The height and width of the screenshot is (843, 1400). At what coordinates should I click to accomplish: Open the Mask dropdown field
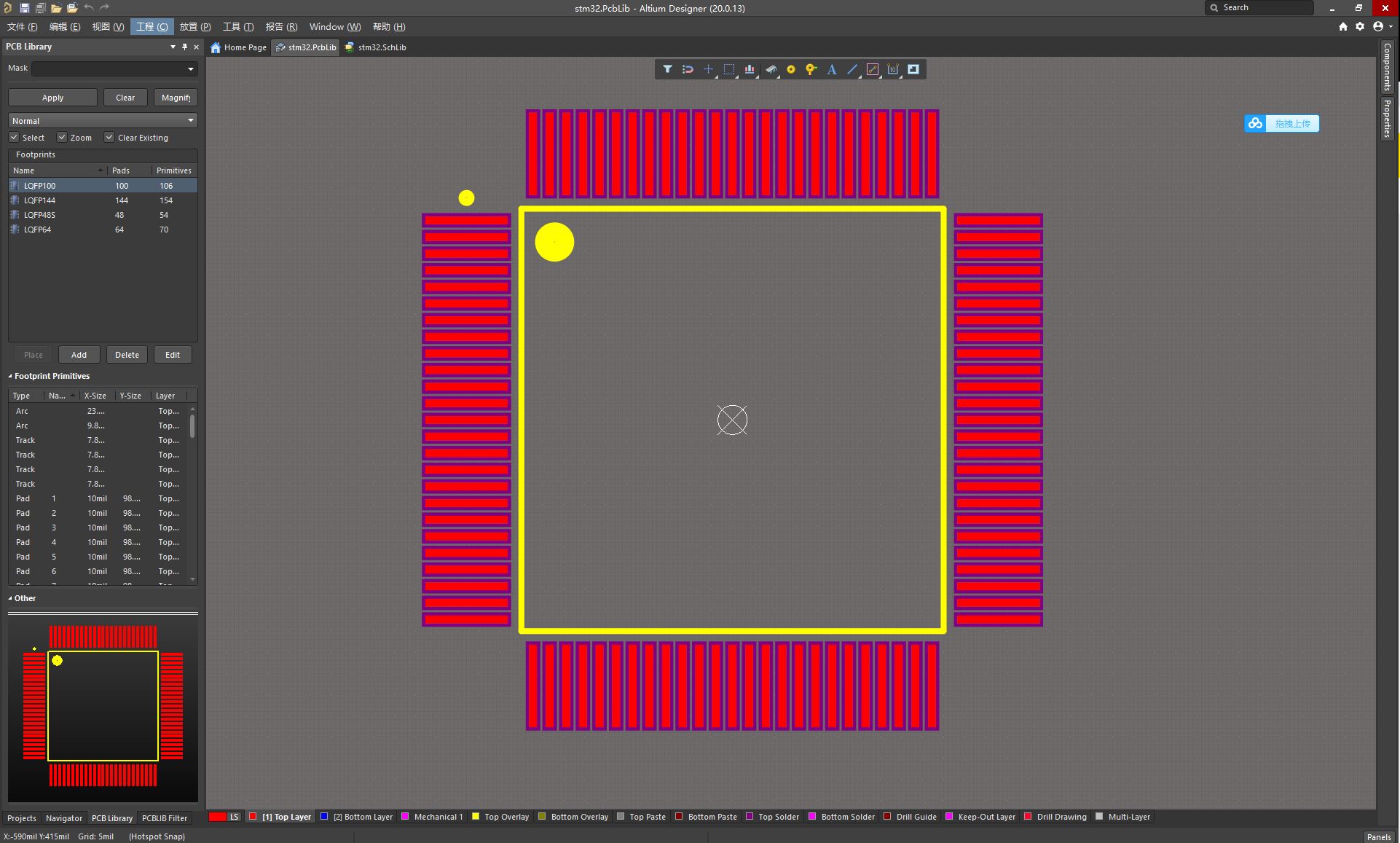coord(114,68)
